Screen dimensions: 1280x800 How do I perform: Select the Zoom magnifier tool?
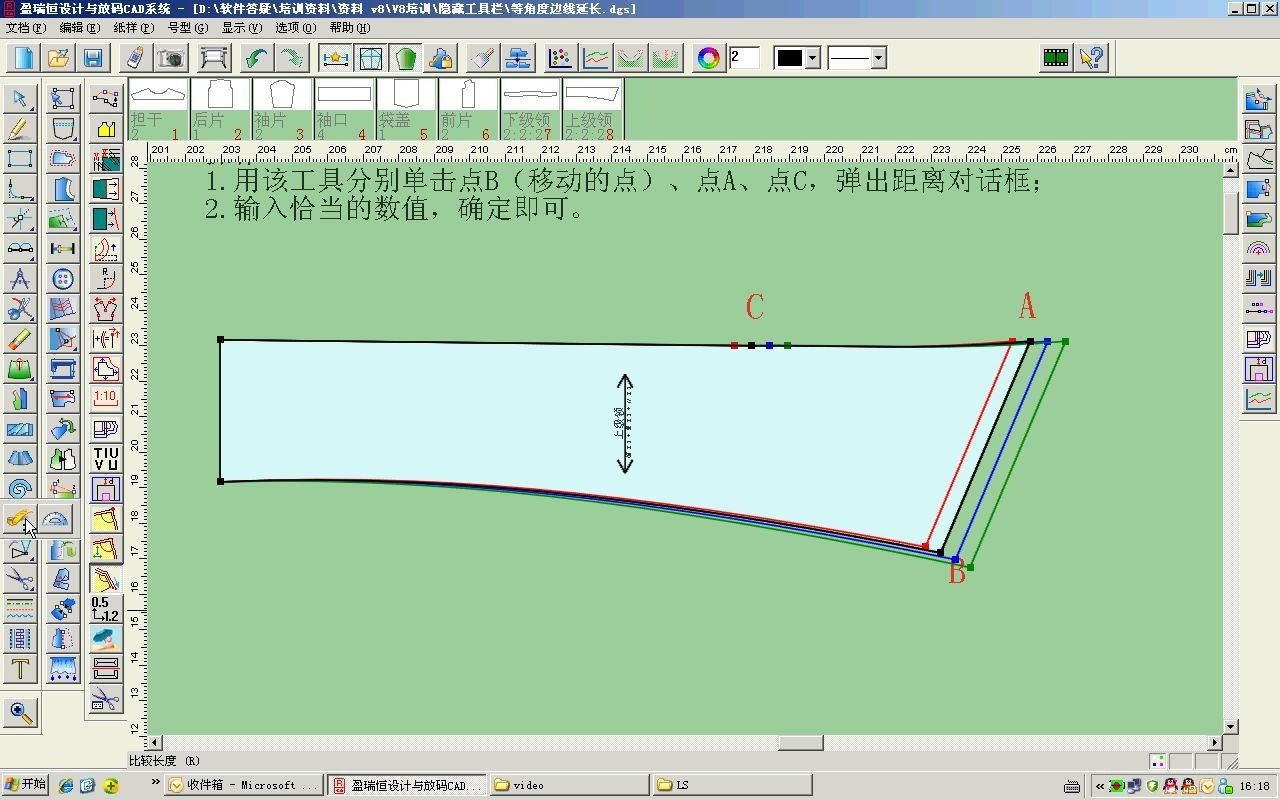22,713
